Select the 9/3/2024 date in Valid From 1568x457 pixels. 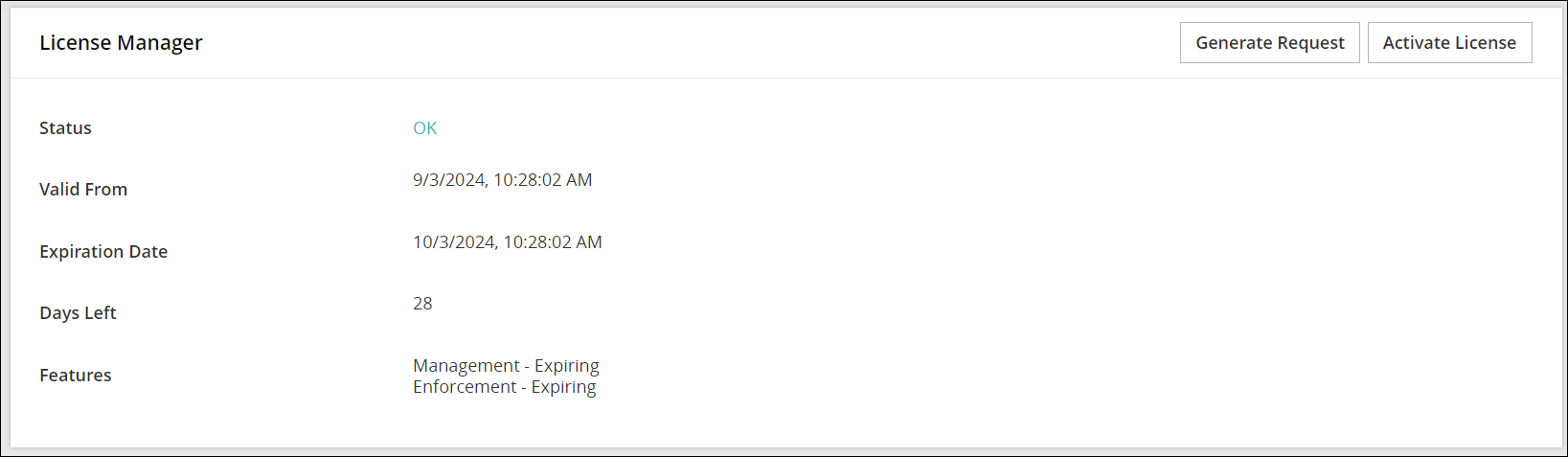pos(448,180)
